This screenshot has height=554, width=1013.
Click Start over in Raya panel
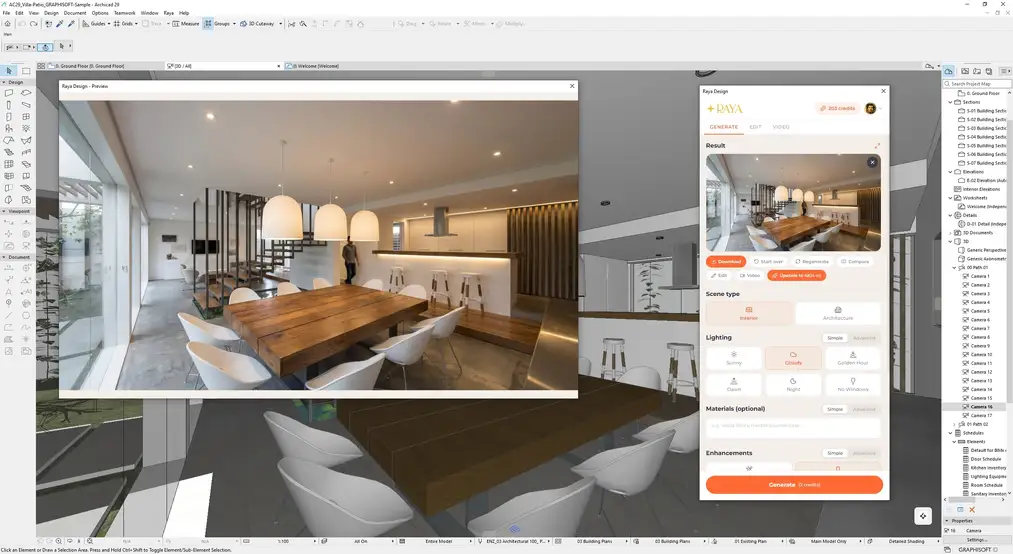pos(768,262)
